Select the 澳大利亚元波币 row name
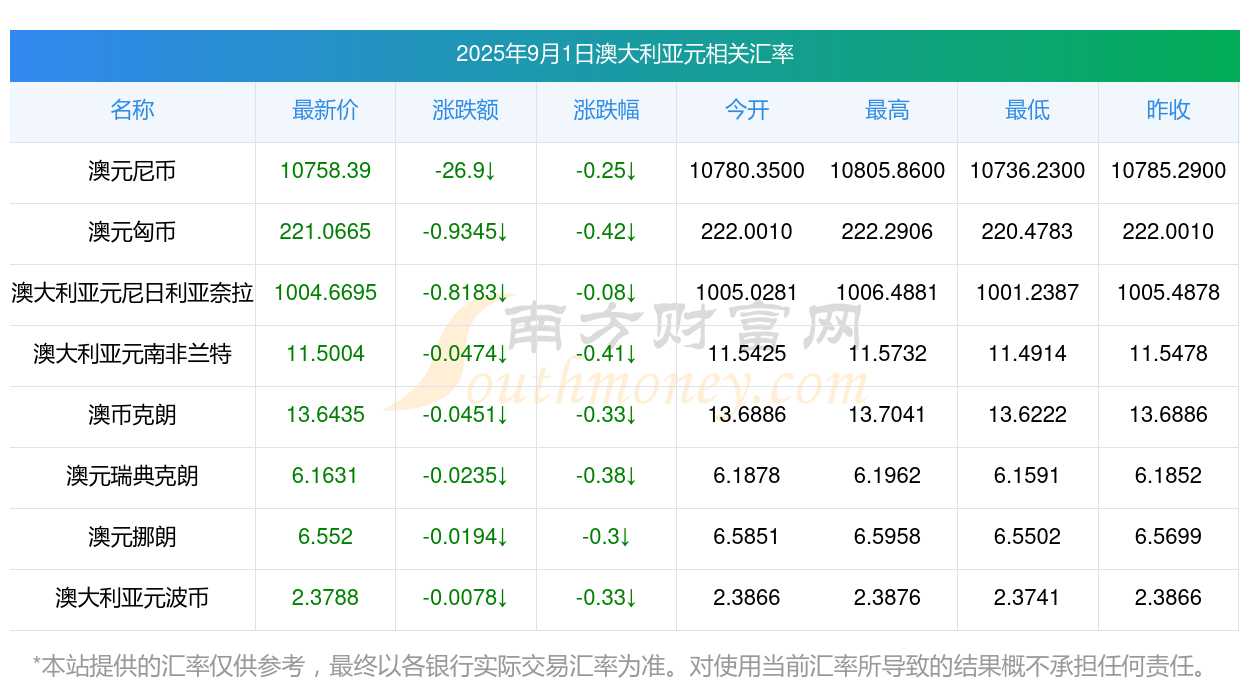 click(x=132, y=598)
